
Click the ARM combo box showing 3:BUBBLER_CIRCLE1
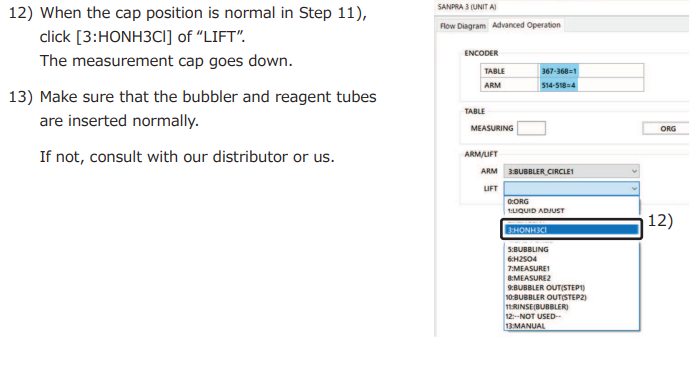click(571, 171)
